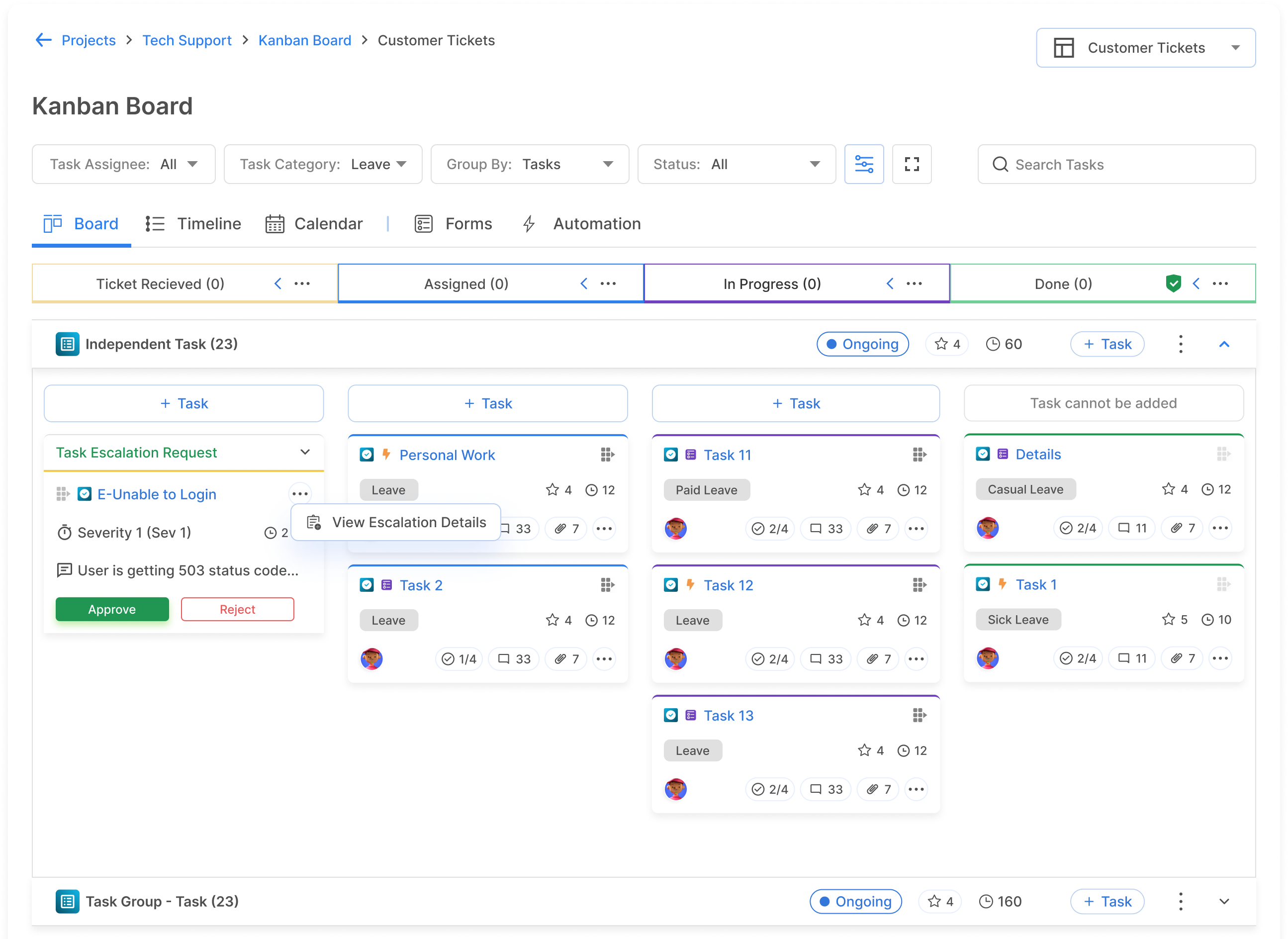Switch to the Timeline tab
Image resolution: width=1288 pixels, height=939 pixels.
point(193,224)
